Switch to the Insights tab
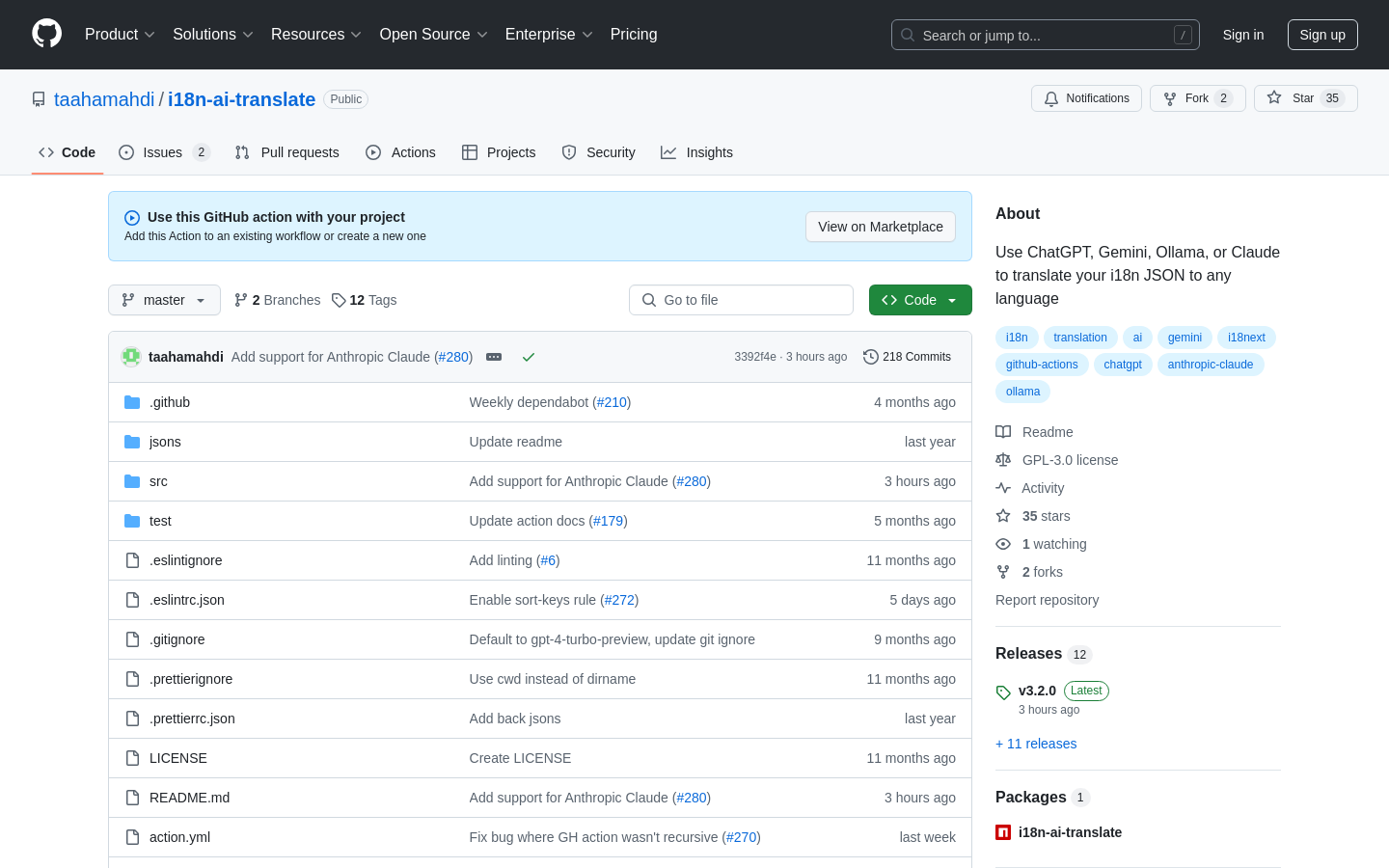This screenshot has width=1389, height=868. tap(696, 152)
